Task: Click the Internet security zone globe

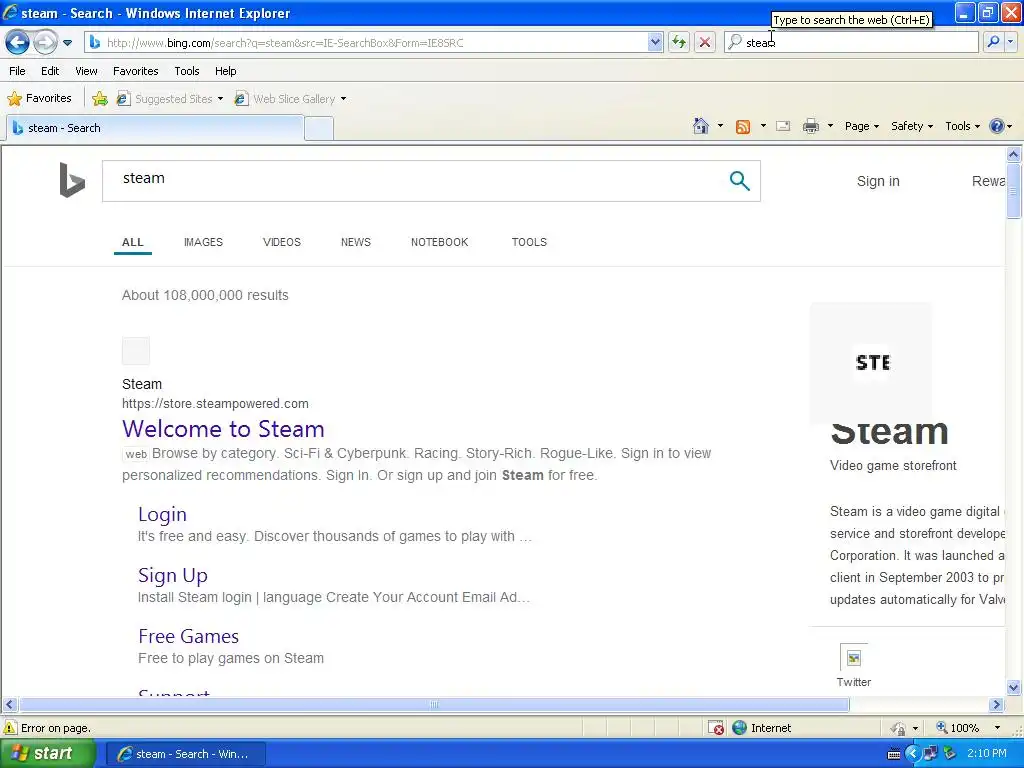Action: pyautogui.click(x=739, y=728)
